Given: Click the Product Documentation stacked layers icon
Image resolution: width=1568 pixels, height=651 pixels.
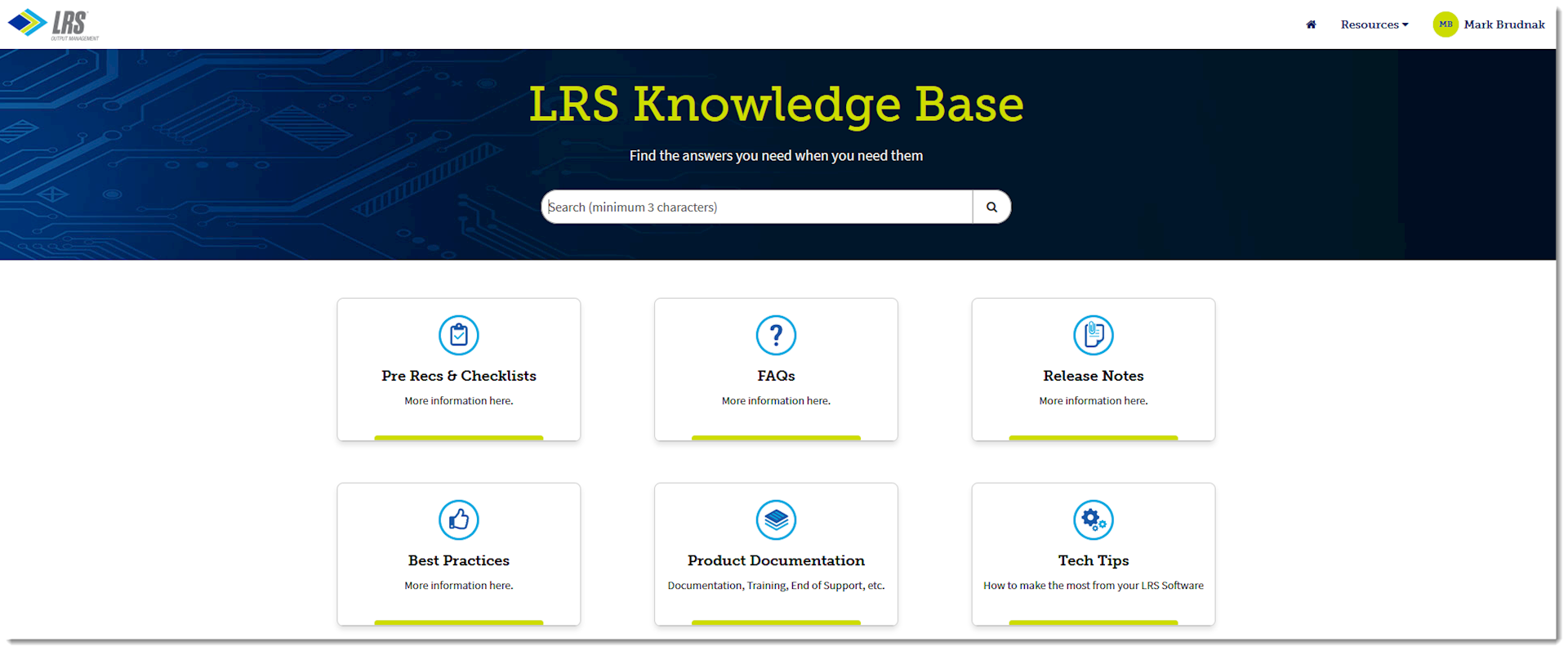Looking at the screenshot, I should (776, 519).
